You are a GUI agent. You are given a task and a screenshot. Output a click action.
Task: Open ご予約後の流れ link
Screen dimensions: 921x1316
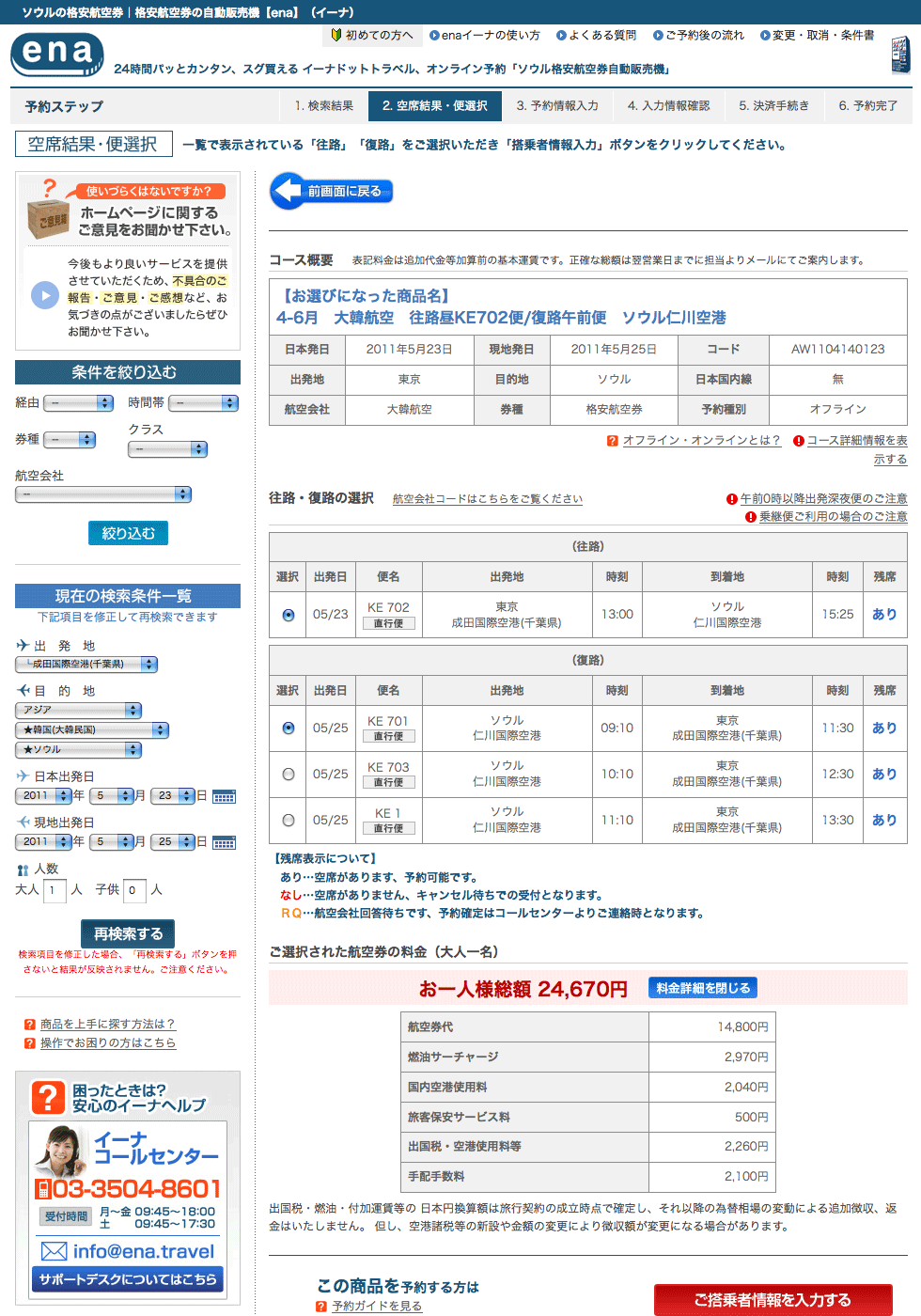(x=698, y=36)
